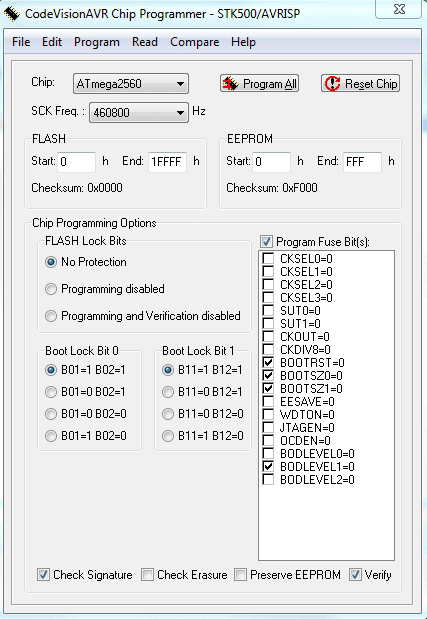
Task: Uncheck the BOOTRST=0 fuse bit
Action: point(268,362)
